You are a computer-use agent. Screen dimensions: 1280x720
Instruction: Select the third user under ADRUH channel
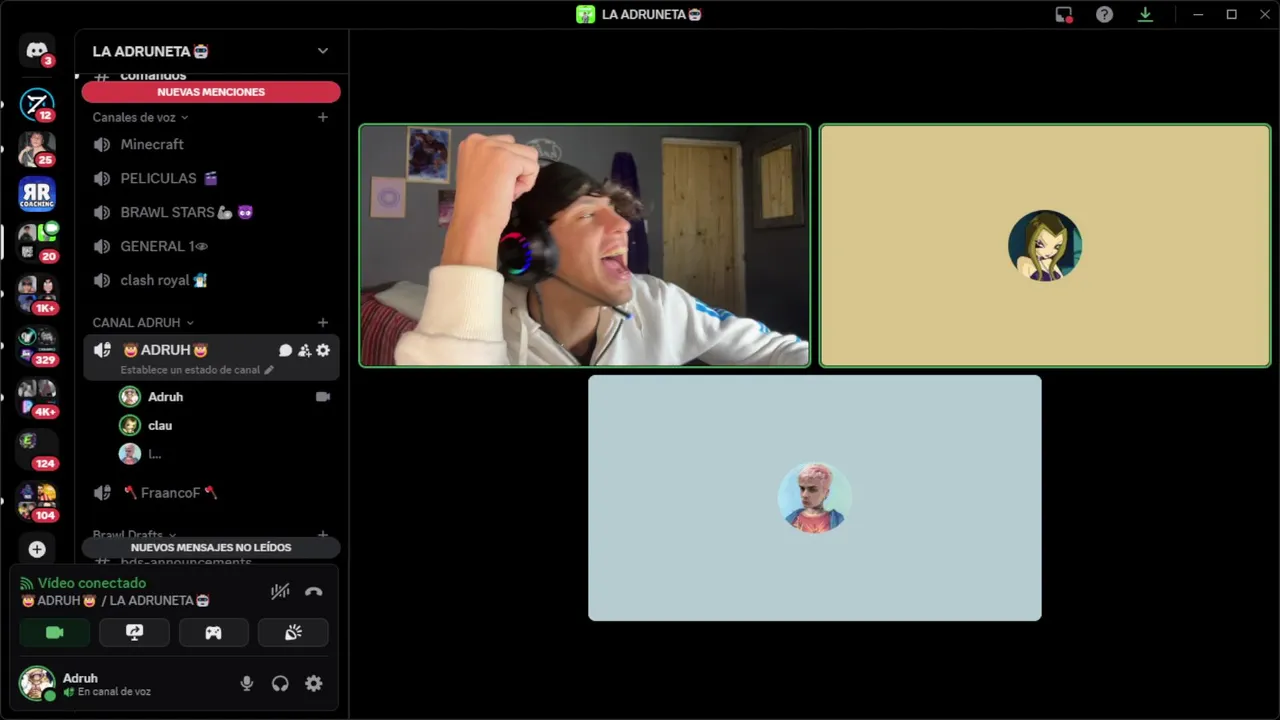tap(225, 454)
